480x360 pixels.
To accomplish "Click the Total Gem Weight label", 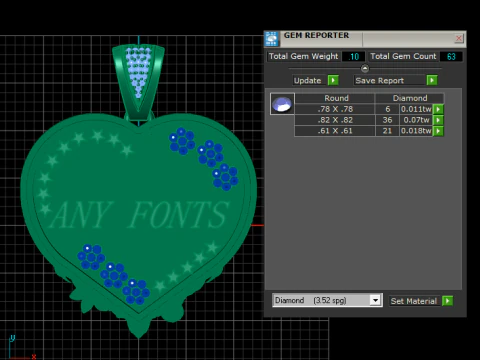I will pos(303,56).
